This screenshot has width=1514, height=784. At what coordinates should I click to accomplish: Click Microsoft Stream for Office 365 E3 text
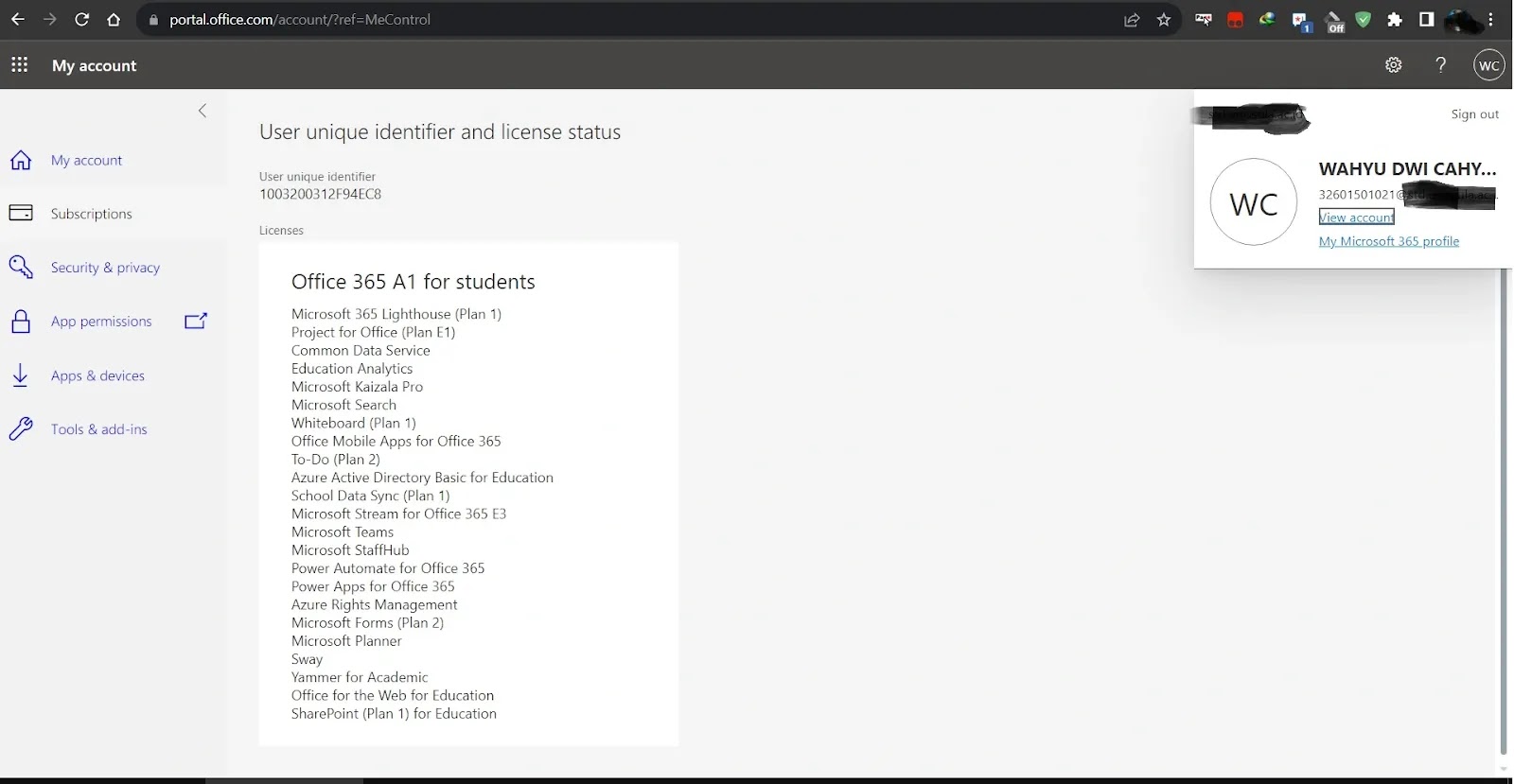click(x=398, y=514)
